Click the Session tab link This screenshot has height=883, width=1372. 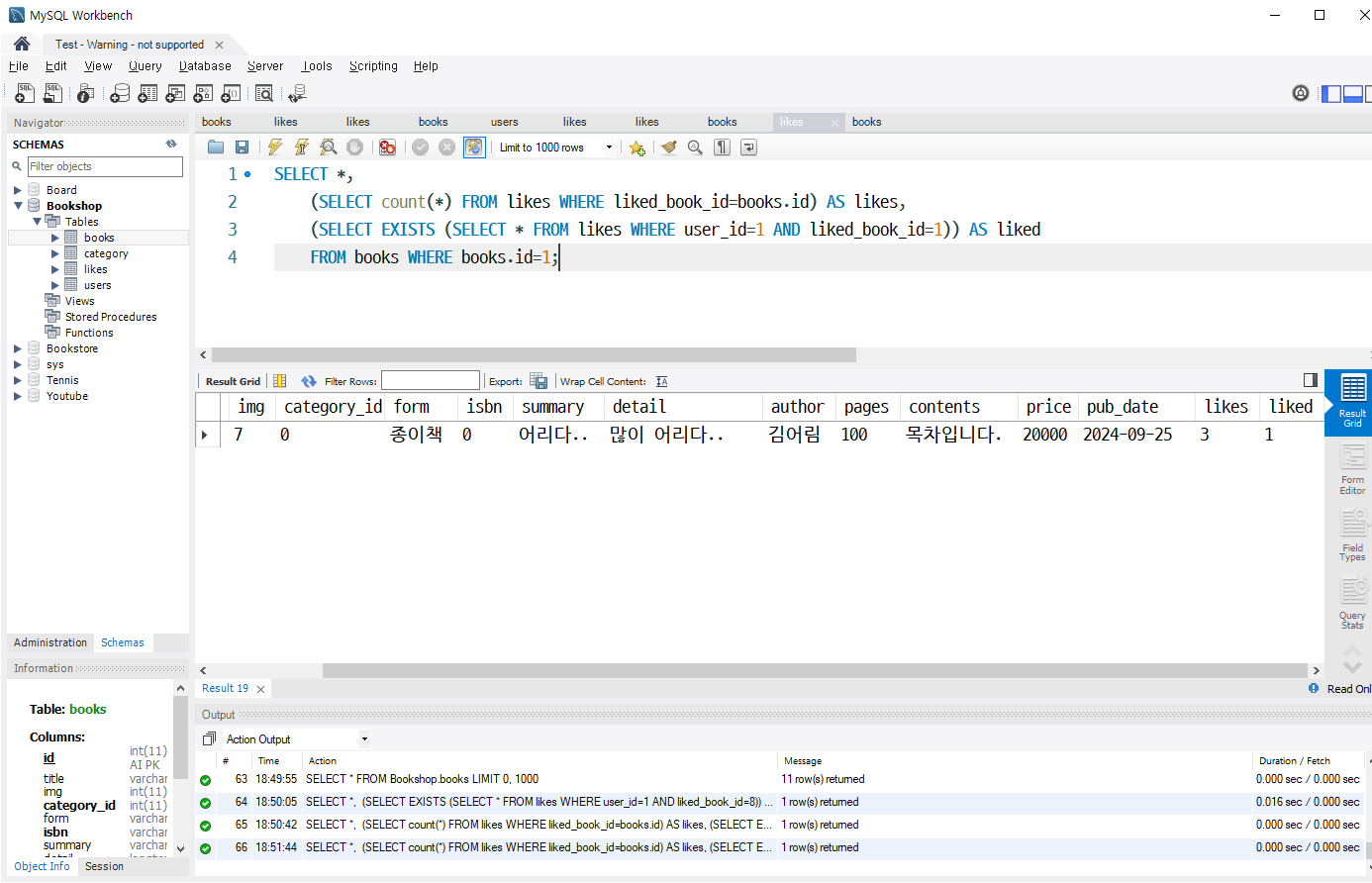[104, 866]
